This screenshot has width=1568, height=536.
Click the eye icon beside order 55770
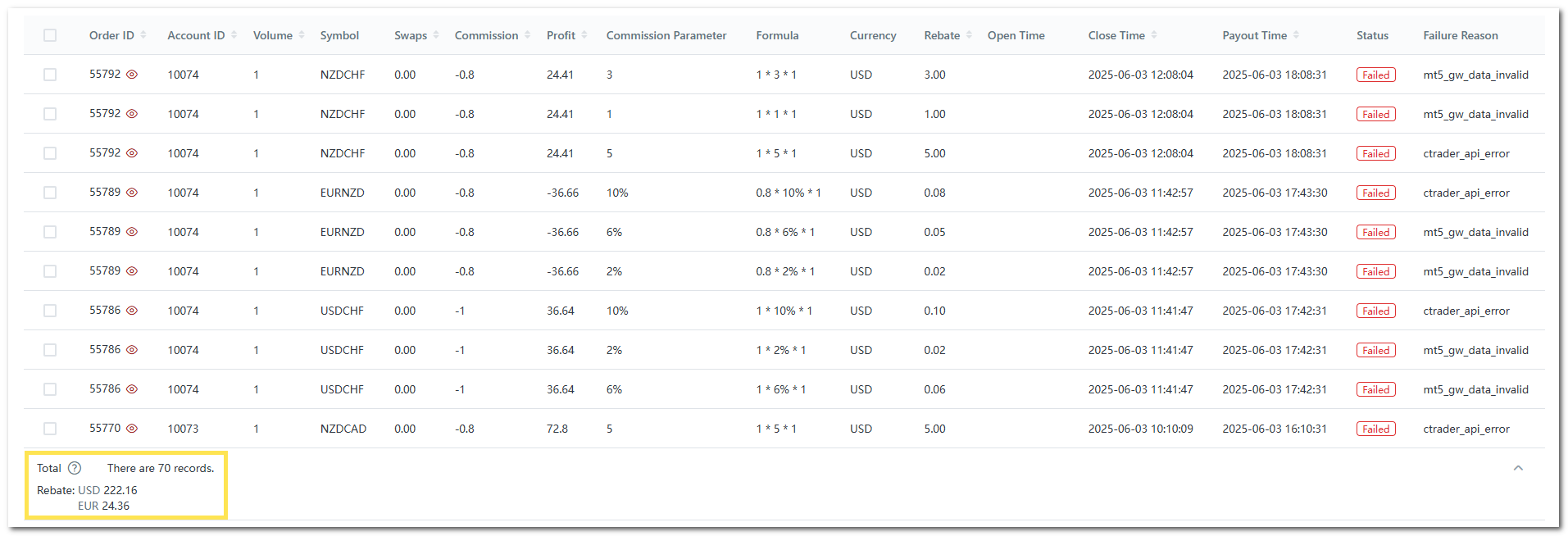tap(132, 429)
